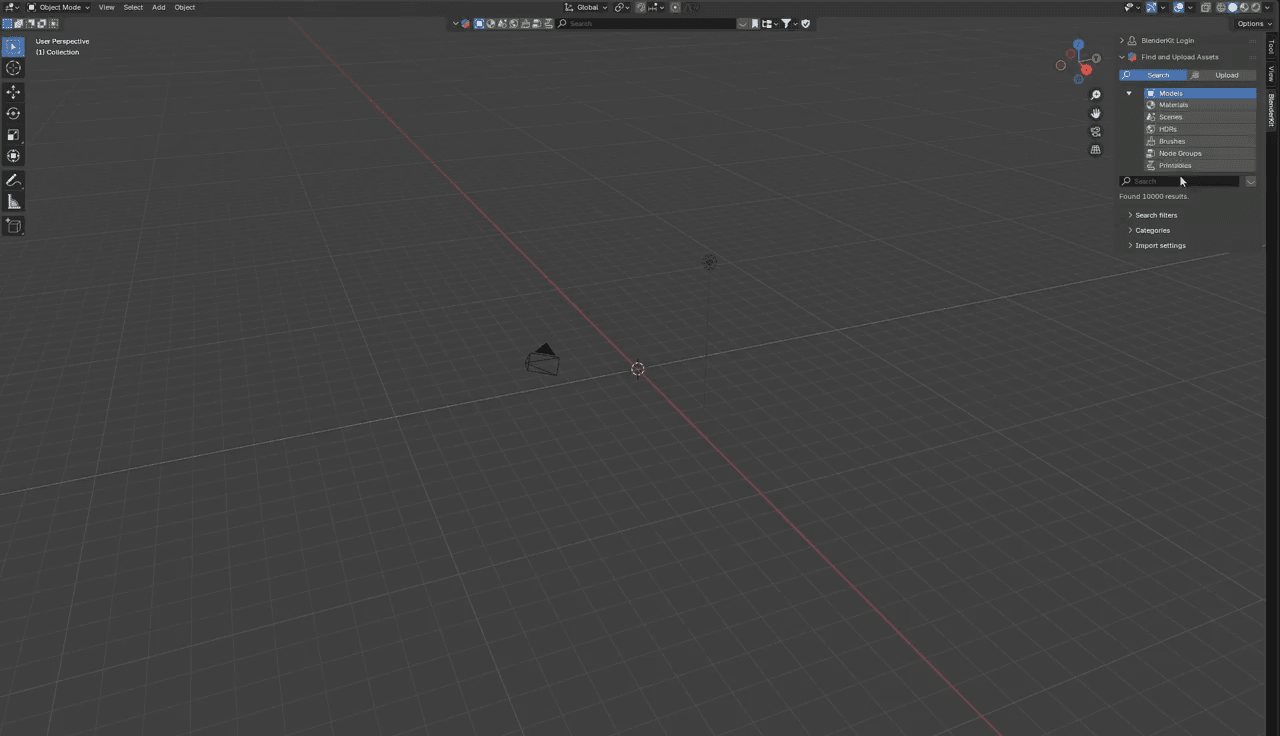1280x736 pixels.
Task: Select the Materials asset category
Action: (x=1172, y=104)
